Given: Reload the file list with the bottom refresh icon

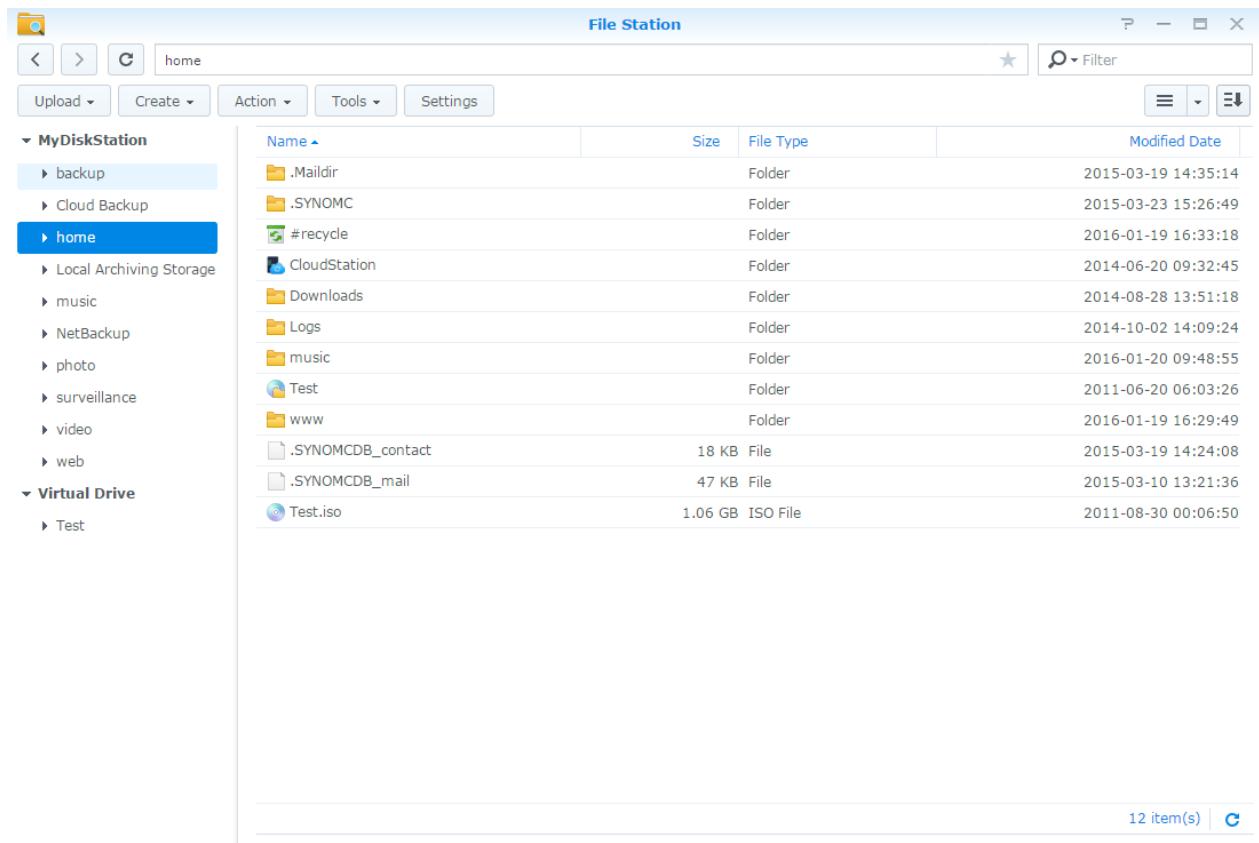Looking at the screenshot, I should [x=1232, y=819].
